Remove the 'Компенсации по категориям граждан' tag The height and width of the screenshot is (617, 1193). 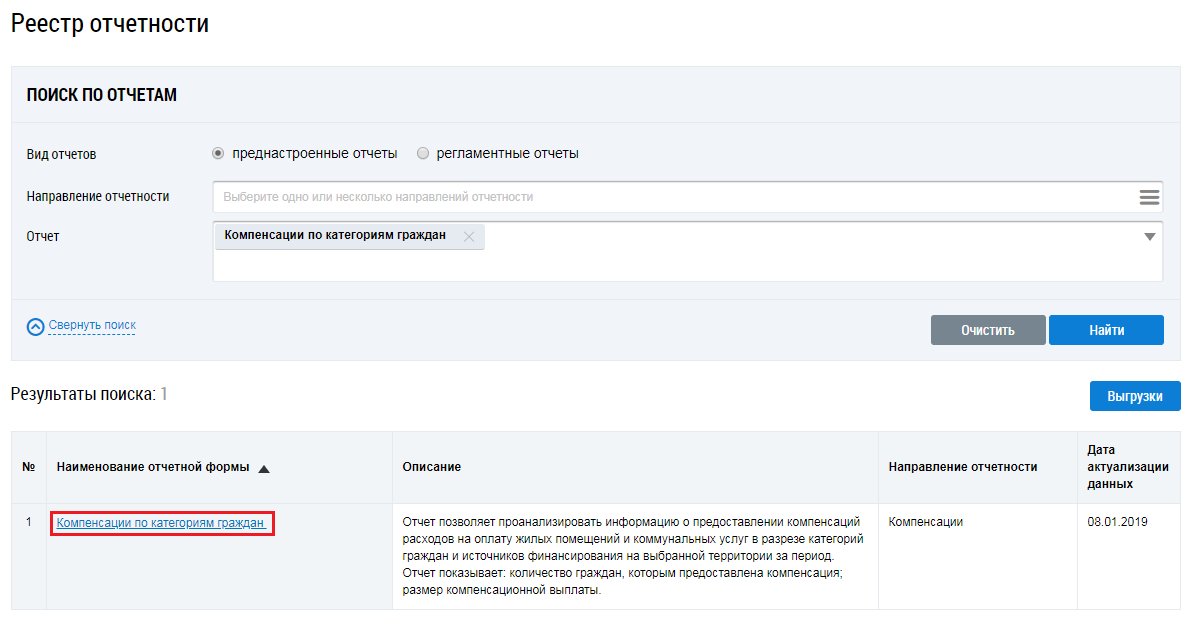click(469, 237)
